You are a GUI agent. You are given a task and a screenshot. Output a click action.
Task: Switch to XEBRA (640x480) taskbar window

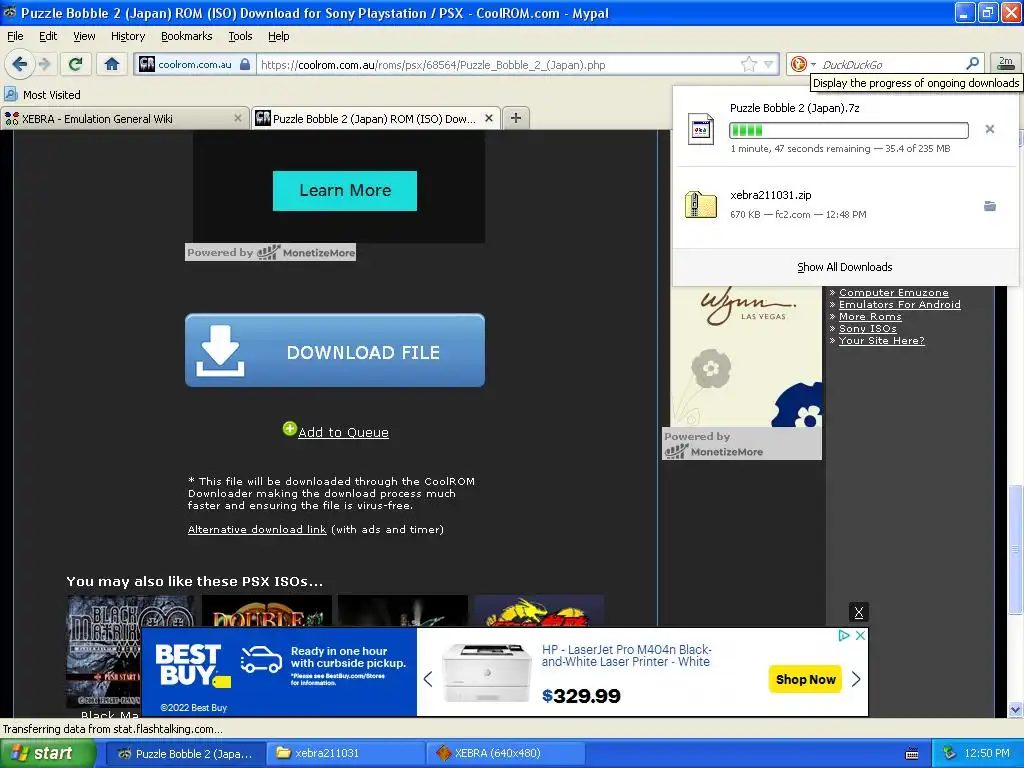pyautogui.click(x=506, y=753)
